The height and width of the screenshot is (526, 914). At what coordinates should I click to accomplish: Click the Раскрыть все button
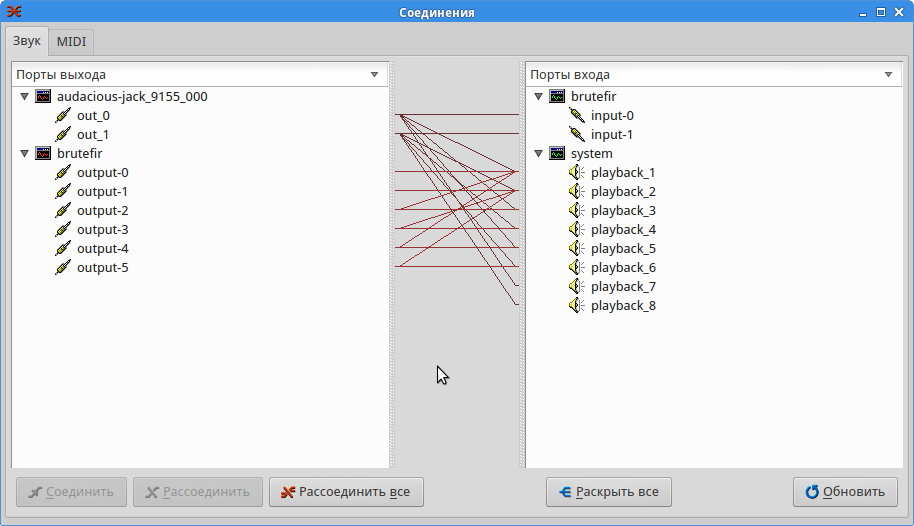[x=609, y=492]
